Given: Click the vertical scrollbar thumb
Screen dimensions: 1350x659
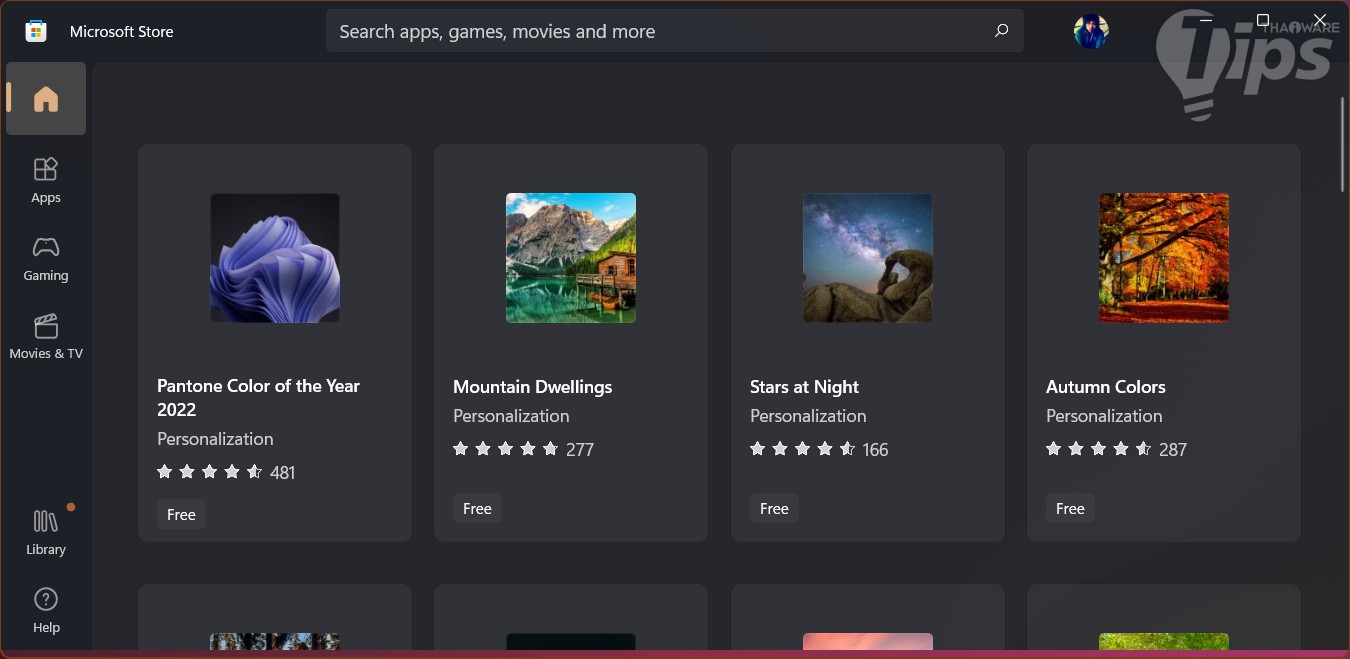Looking at the screenshot, I should (x=1343, y=143).
